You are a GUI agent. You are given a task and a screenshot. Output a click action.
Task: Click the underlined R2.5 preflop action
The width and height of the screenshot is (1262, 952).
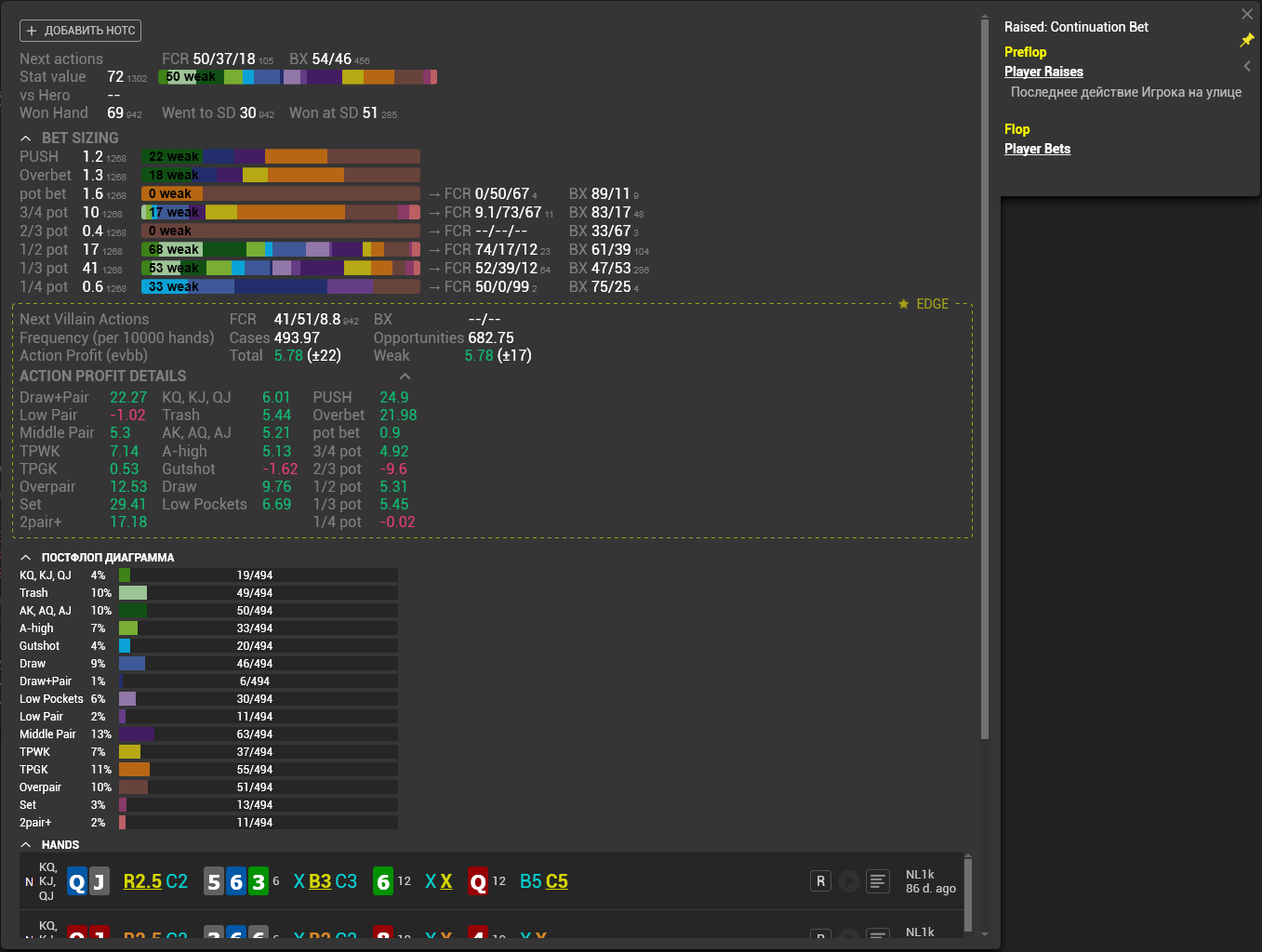point(142,881)
